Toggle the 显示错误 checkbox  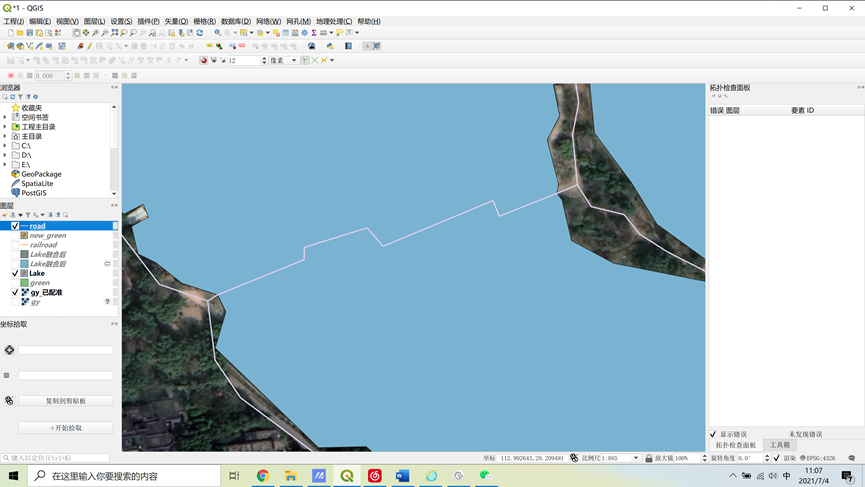(713, 434)
